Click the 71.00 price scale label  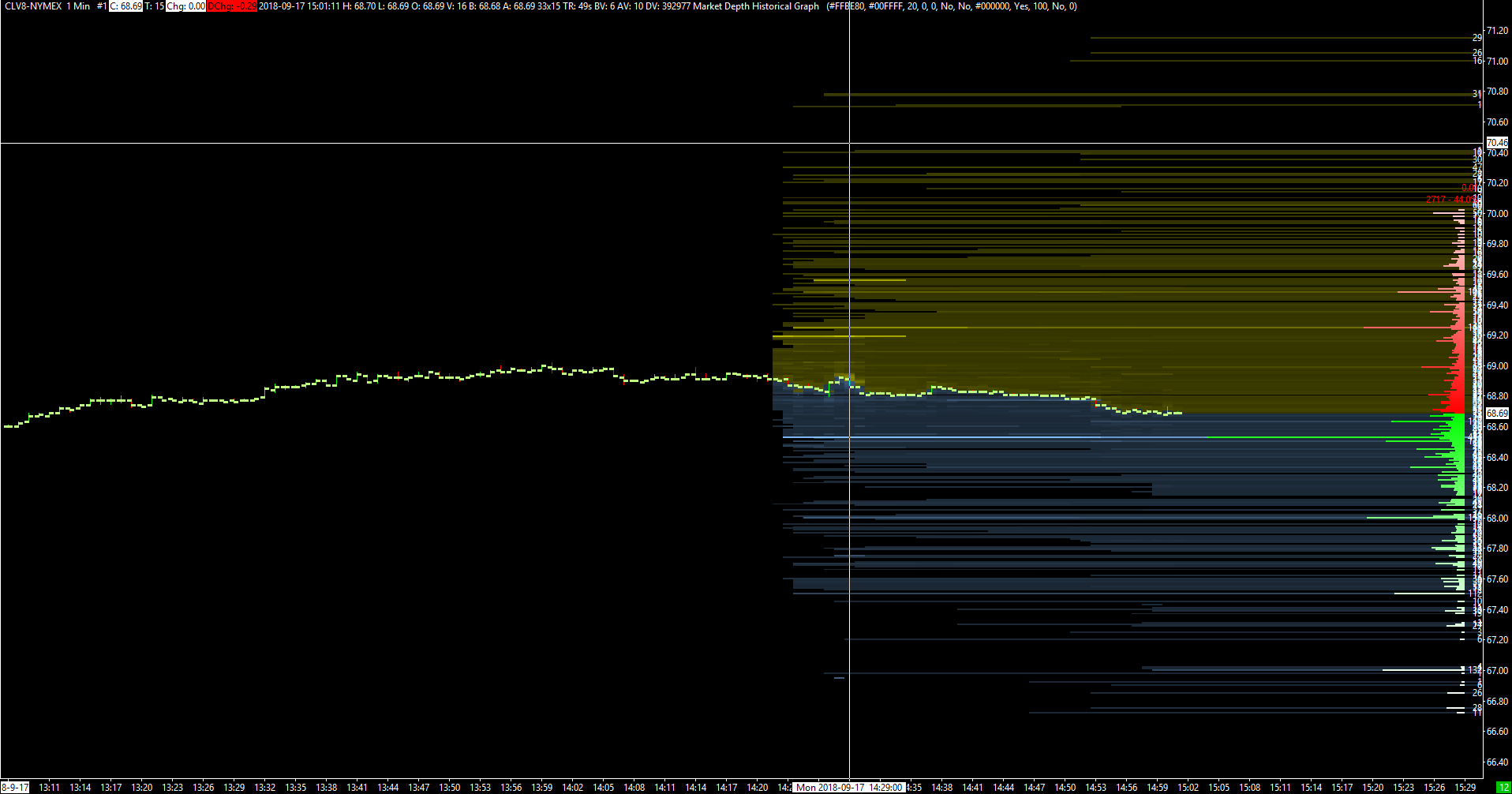1497,62
